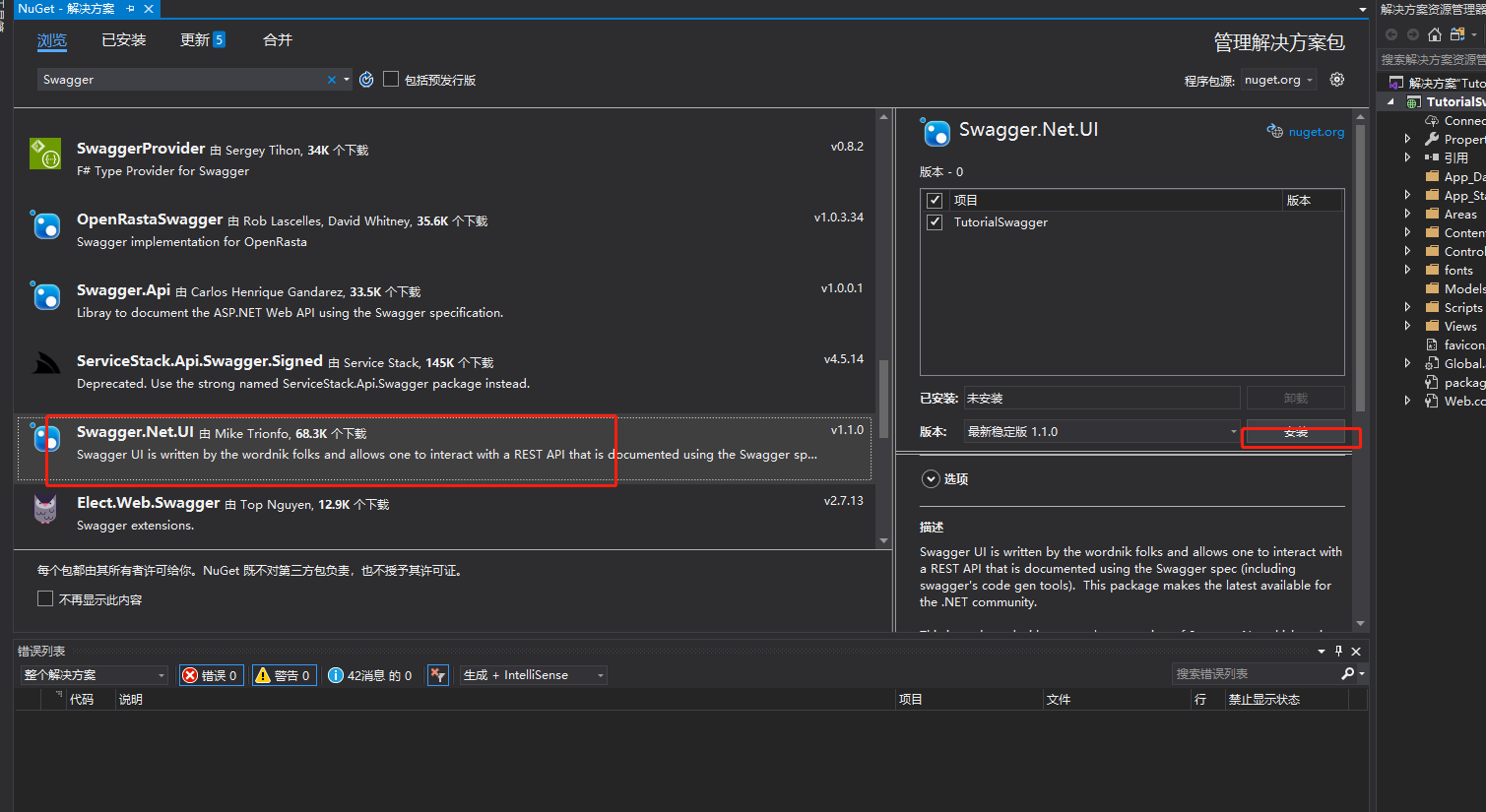Click the refresh search results icon
Screen dimensions: 1486x812
pyautogui.click(x=365, y=79)
